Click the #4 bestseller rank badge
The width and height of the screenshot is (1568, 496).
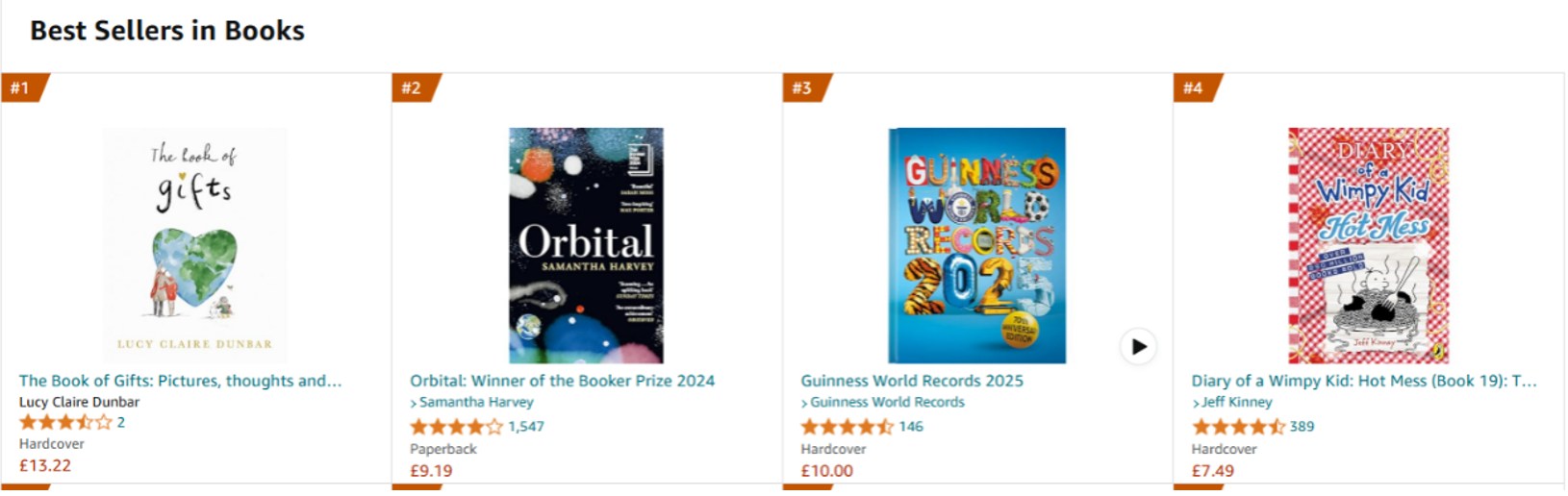pyautogui.click(x=1193, y=88)
